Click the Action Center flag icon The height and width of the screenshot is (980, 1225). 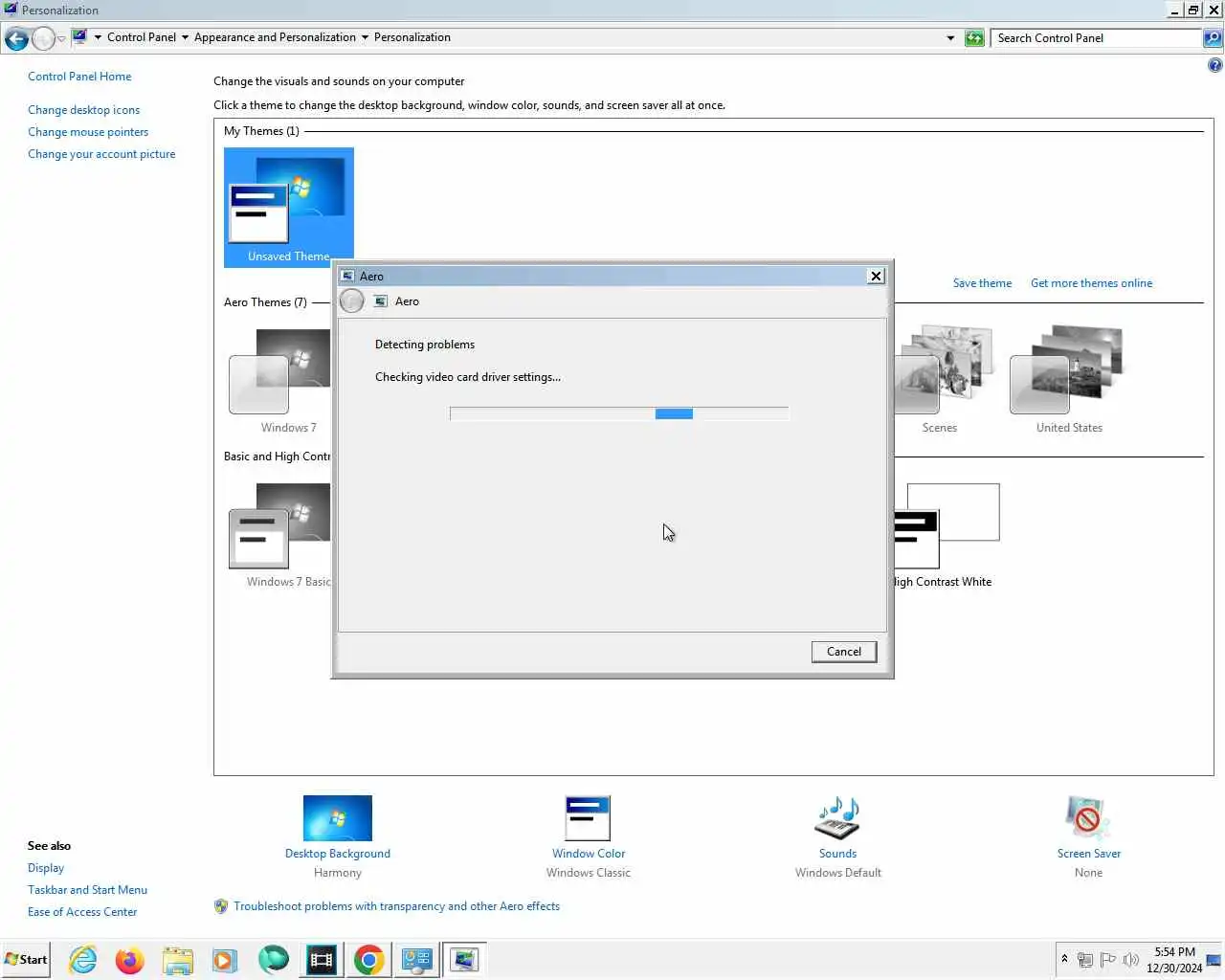(1108, 960)
